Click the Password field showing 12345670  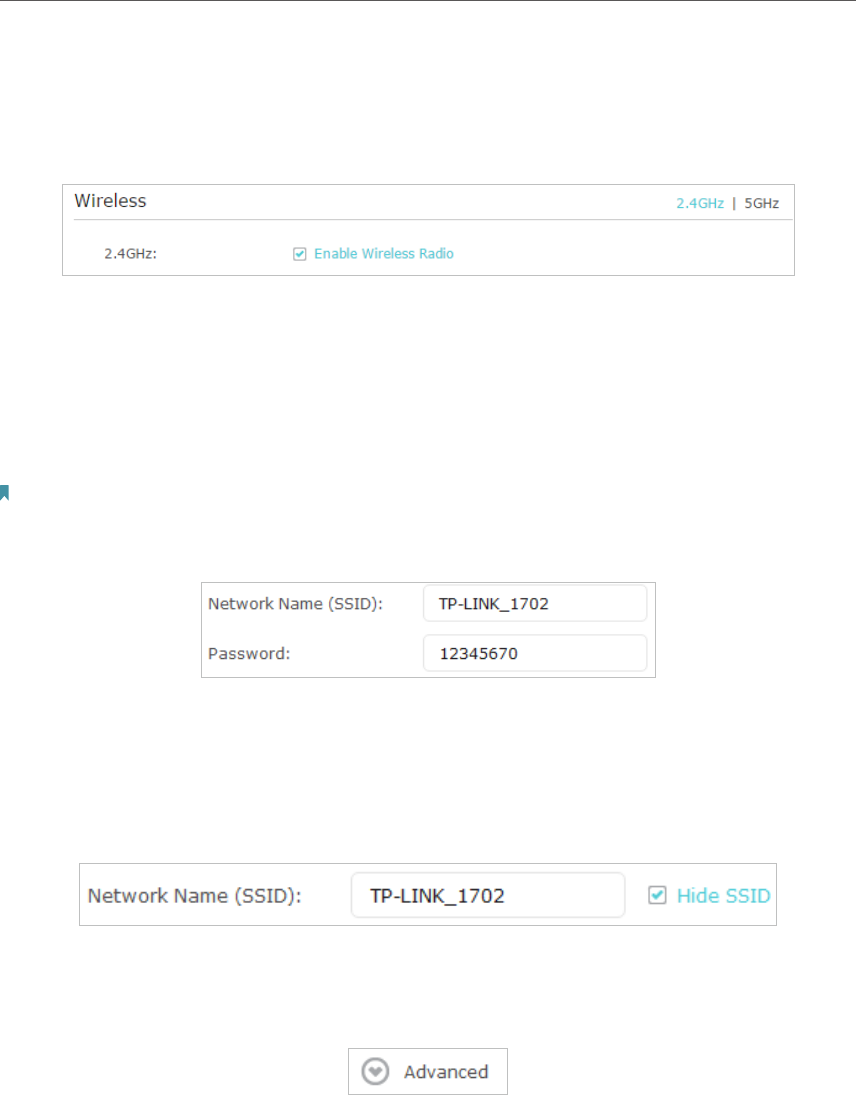click(535, 653)
